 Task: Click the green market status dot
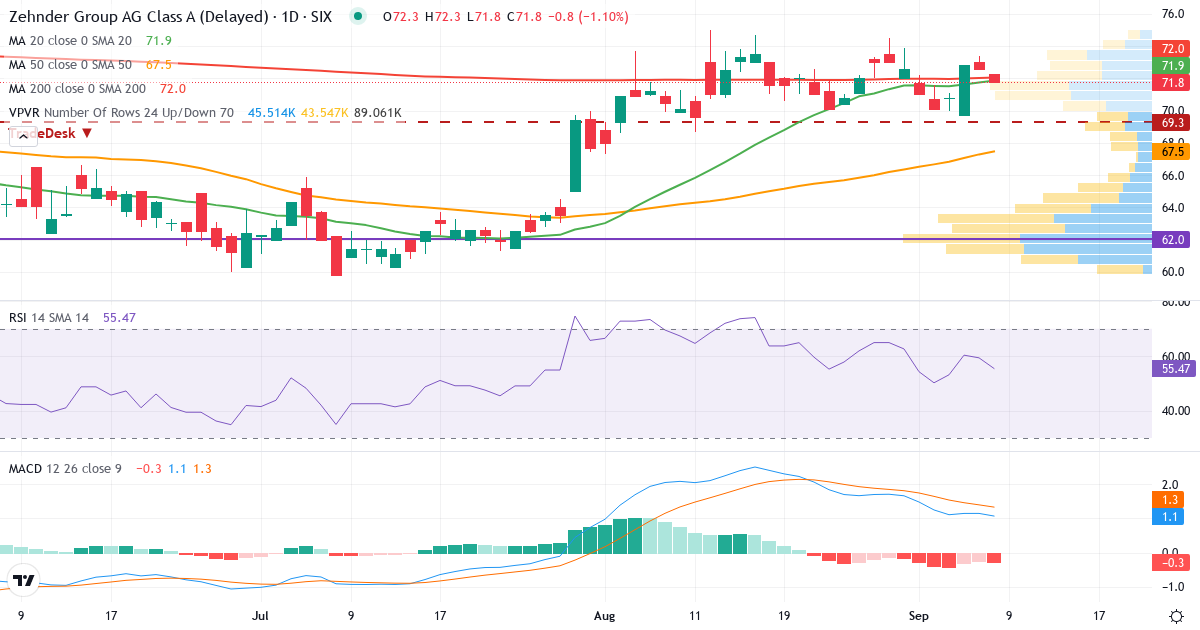coord(357,17)
